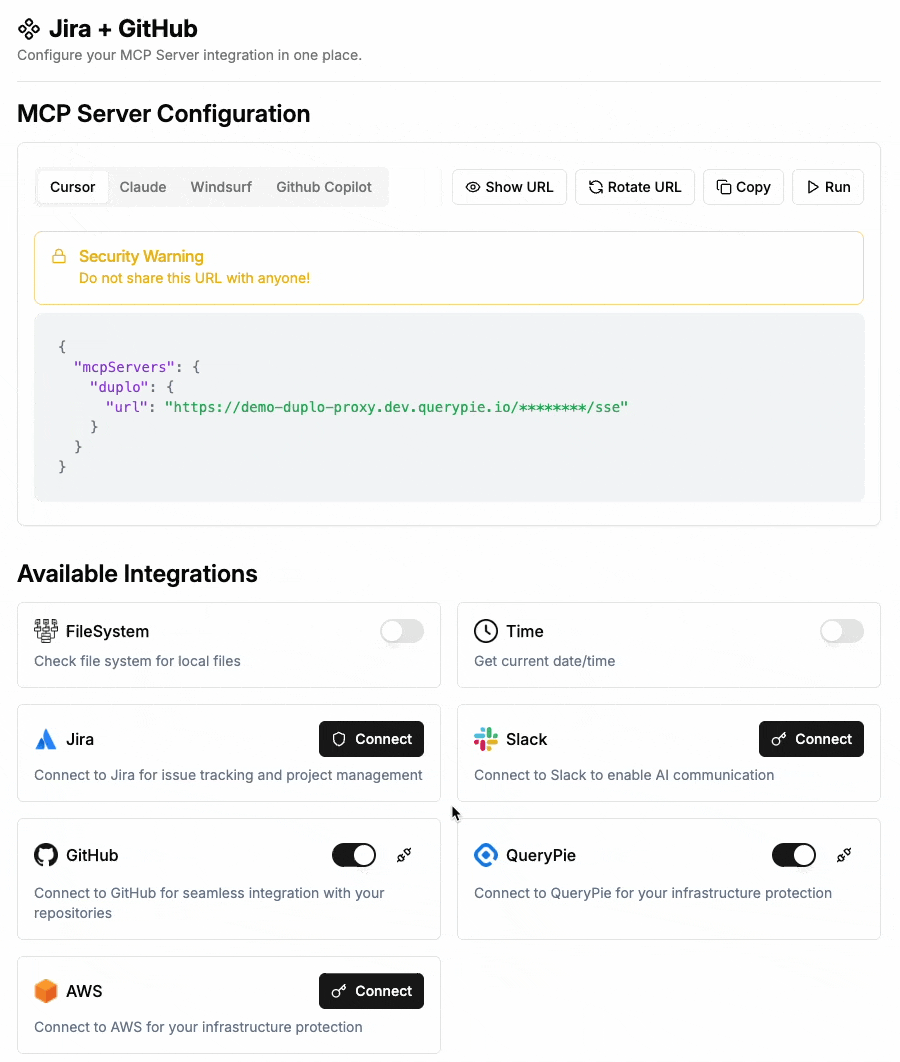Click the QueryPie icon
The width and height of the screenshot is (900, 1062).
click(x=486, y=855)
